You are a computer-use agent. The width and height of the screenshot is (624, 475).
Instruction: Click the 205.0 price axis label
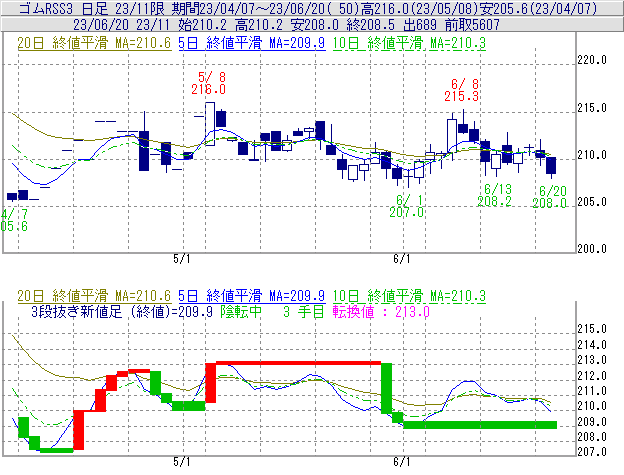tap(592, 202)
